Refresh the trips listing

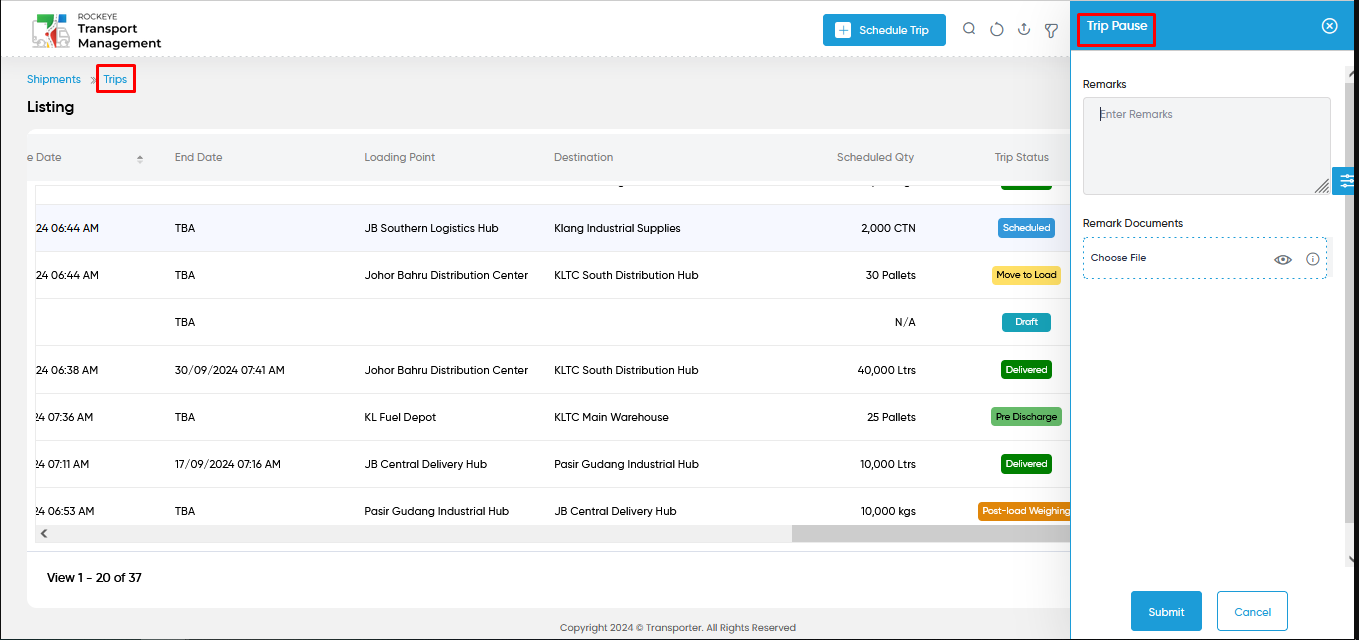point(997,30)
